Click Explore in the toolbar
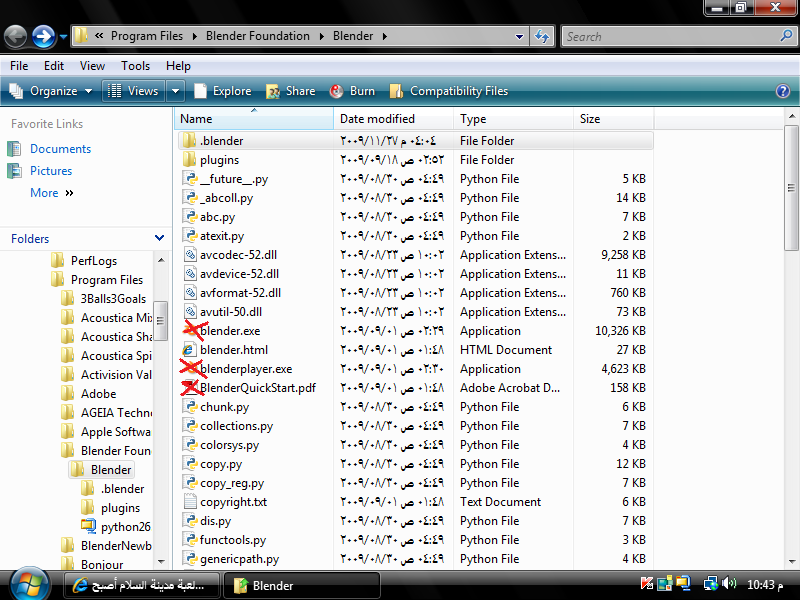This screenshot has height=600, width=800. tap(222, 91)
